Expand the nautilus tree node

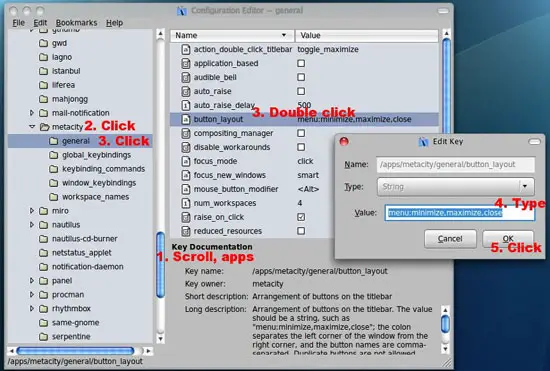[x=32, y=225]
